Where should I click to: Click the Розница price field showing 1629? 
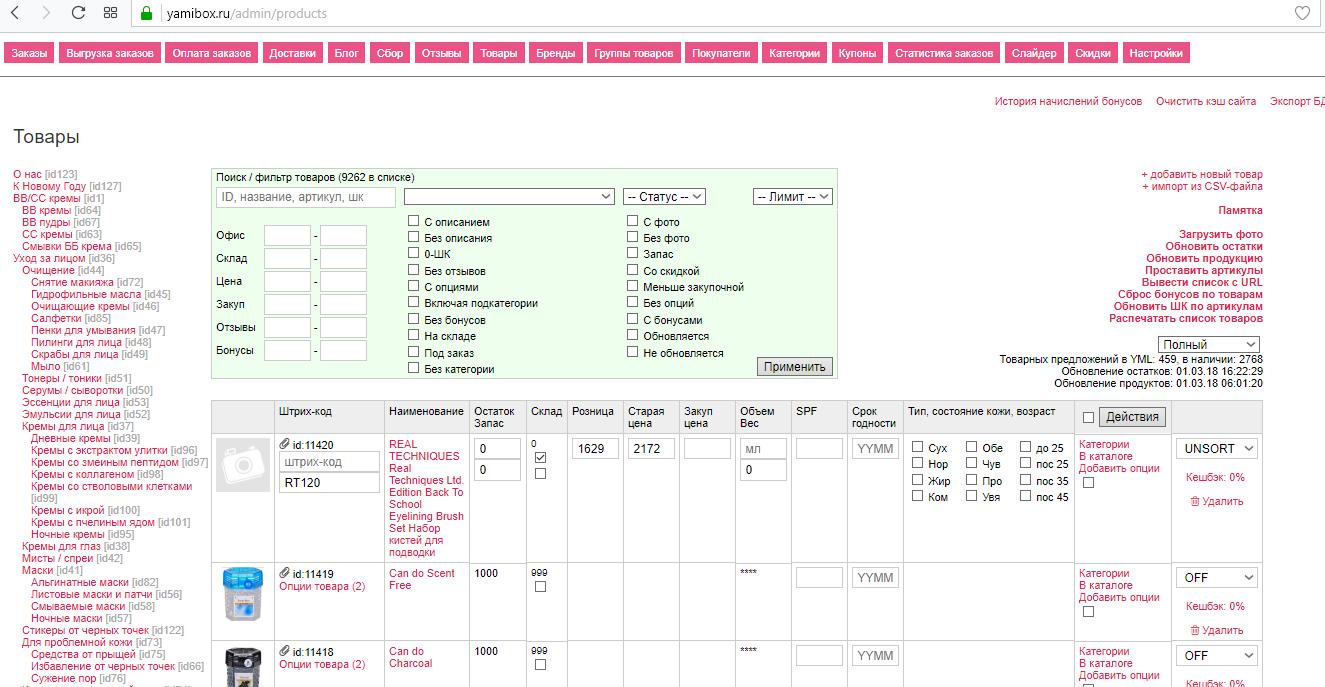pyautogui.click(x=596, y=449)
